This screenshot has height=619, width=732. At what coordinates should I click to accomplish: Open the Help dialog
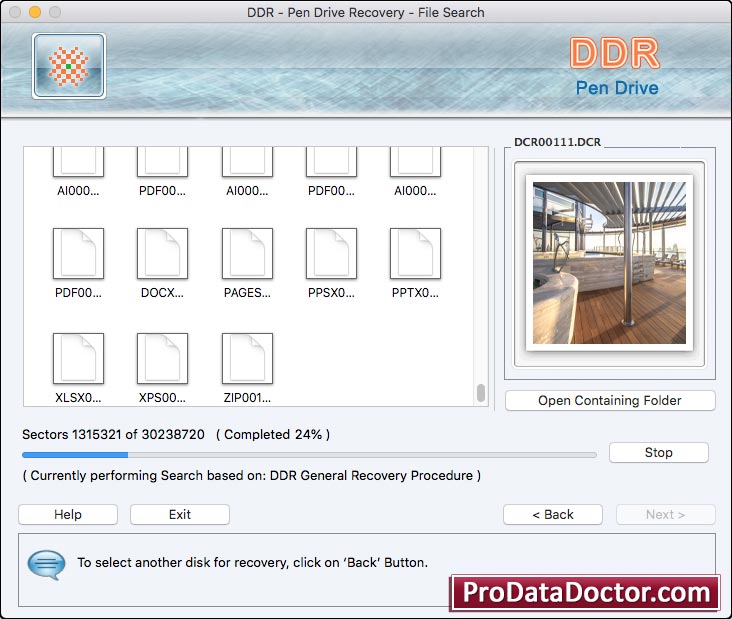tap(68, 514)
